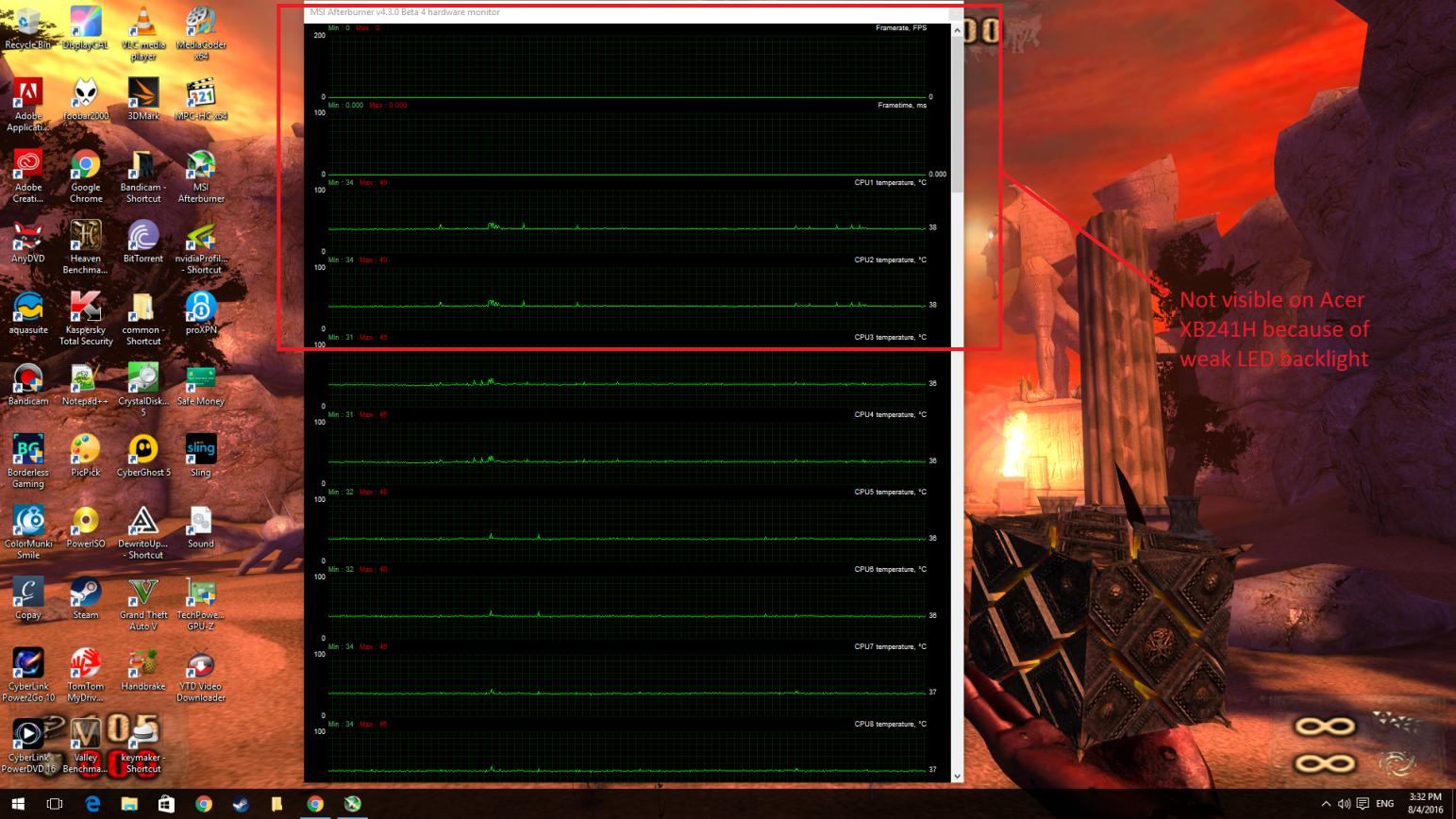The width and height of the screenshot is (1456, 819).
Task: Switch to Steam via the taskbar
Action: pos(241,804)
